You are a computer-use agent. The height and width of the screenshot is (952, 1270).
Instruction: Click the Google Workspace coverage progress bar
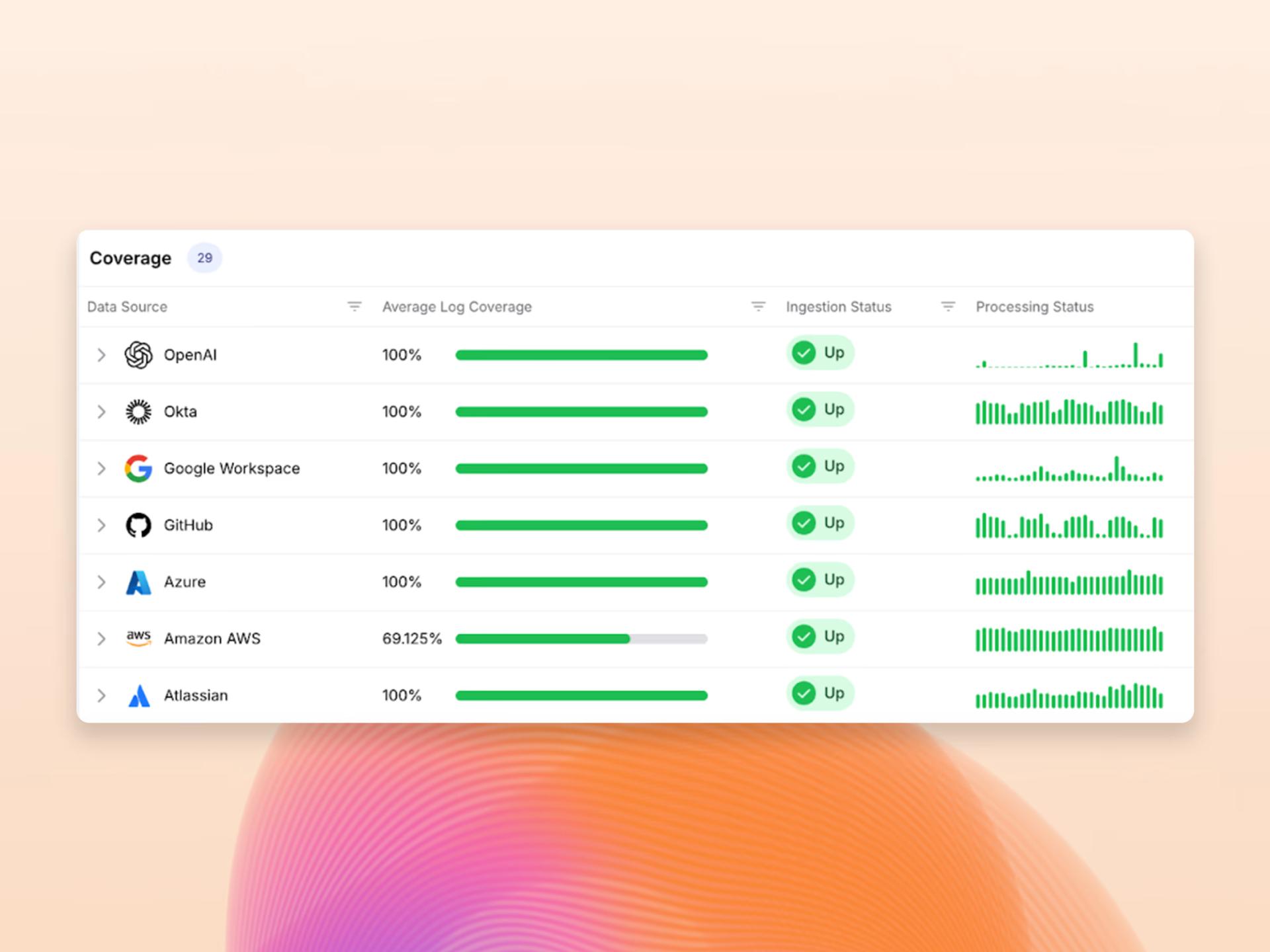tap(581, 469)
